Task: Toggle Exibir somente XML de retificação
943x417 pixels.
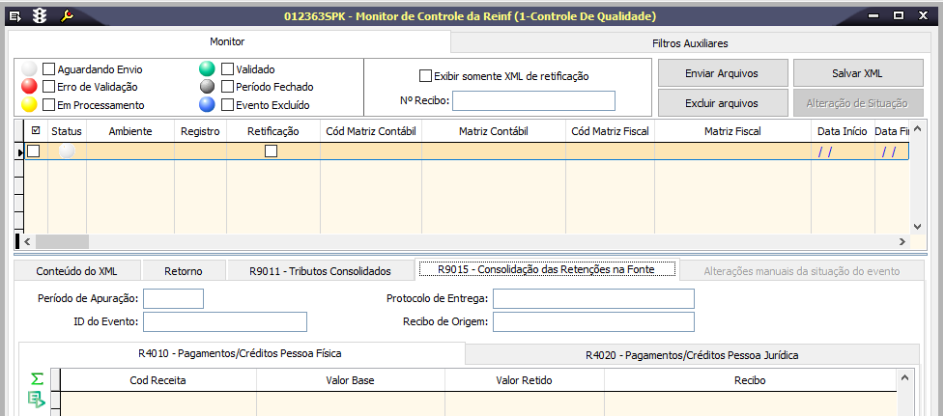Action: (426, 76)
